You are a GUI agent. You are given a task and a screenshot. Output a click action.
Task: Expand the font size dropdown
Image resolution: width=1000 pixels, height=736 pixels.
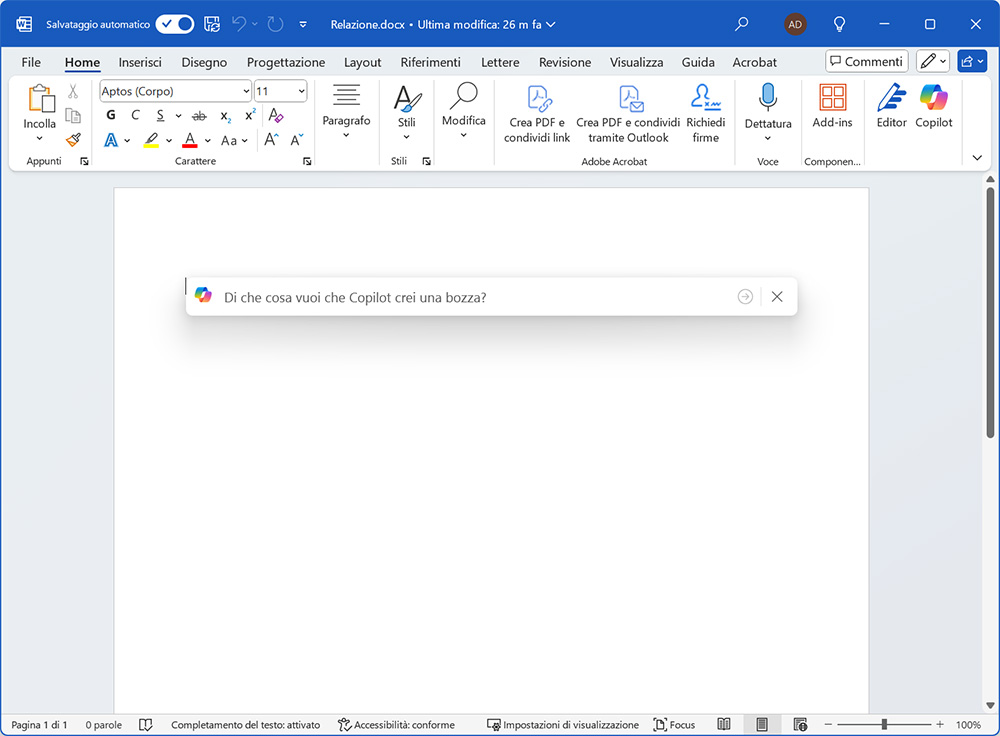(301, 91)
